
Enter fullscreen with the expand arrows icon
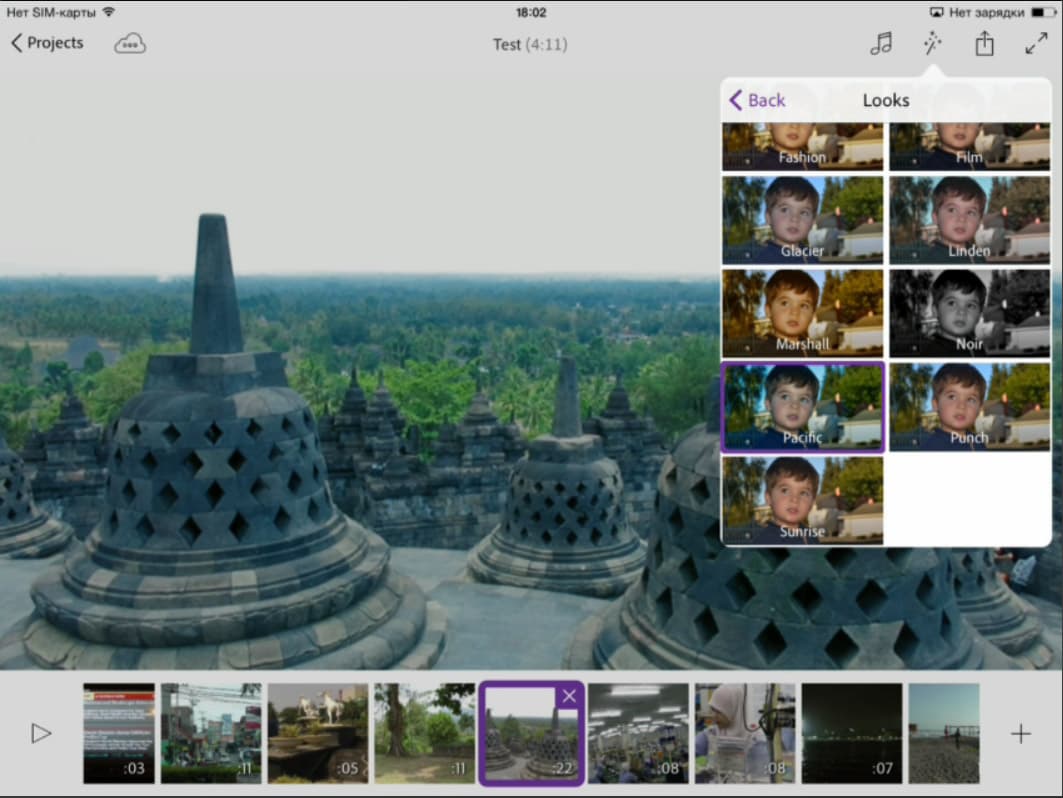click(x=1037, y=43)
